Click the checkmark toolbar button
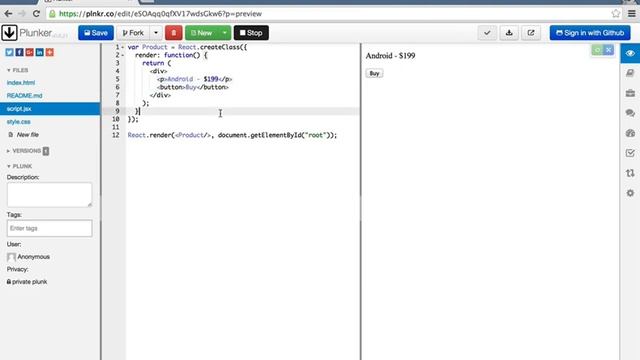 [x=487, y=33]
